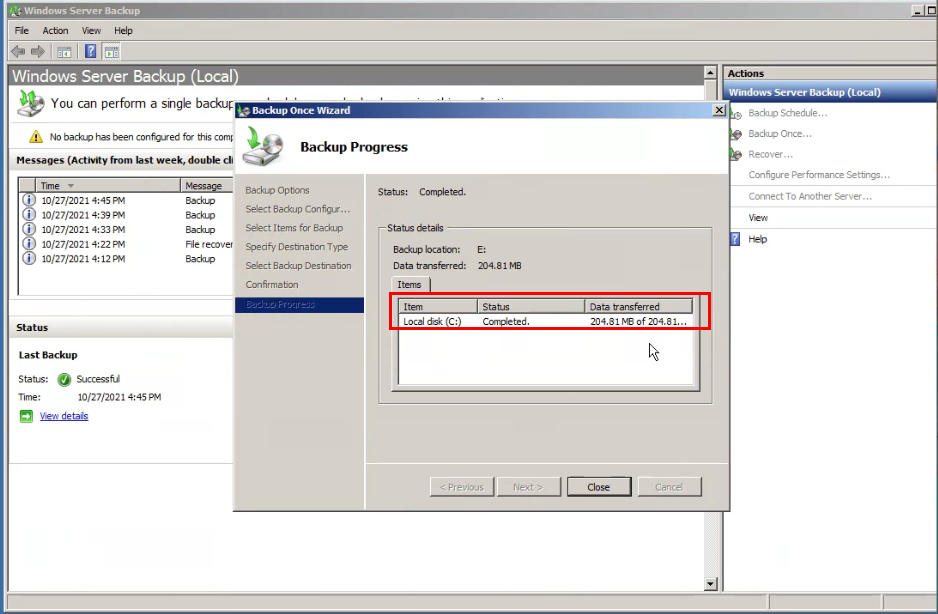Image resolution: width=938 pixels, height=614 pixels.
Task: Open the Help menu in the menu bar
Action: [123, 31]
